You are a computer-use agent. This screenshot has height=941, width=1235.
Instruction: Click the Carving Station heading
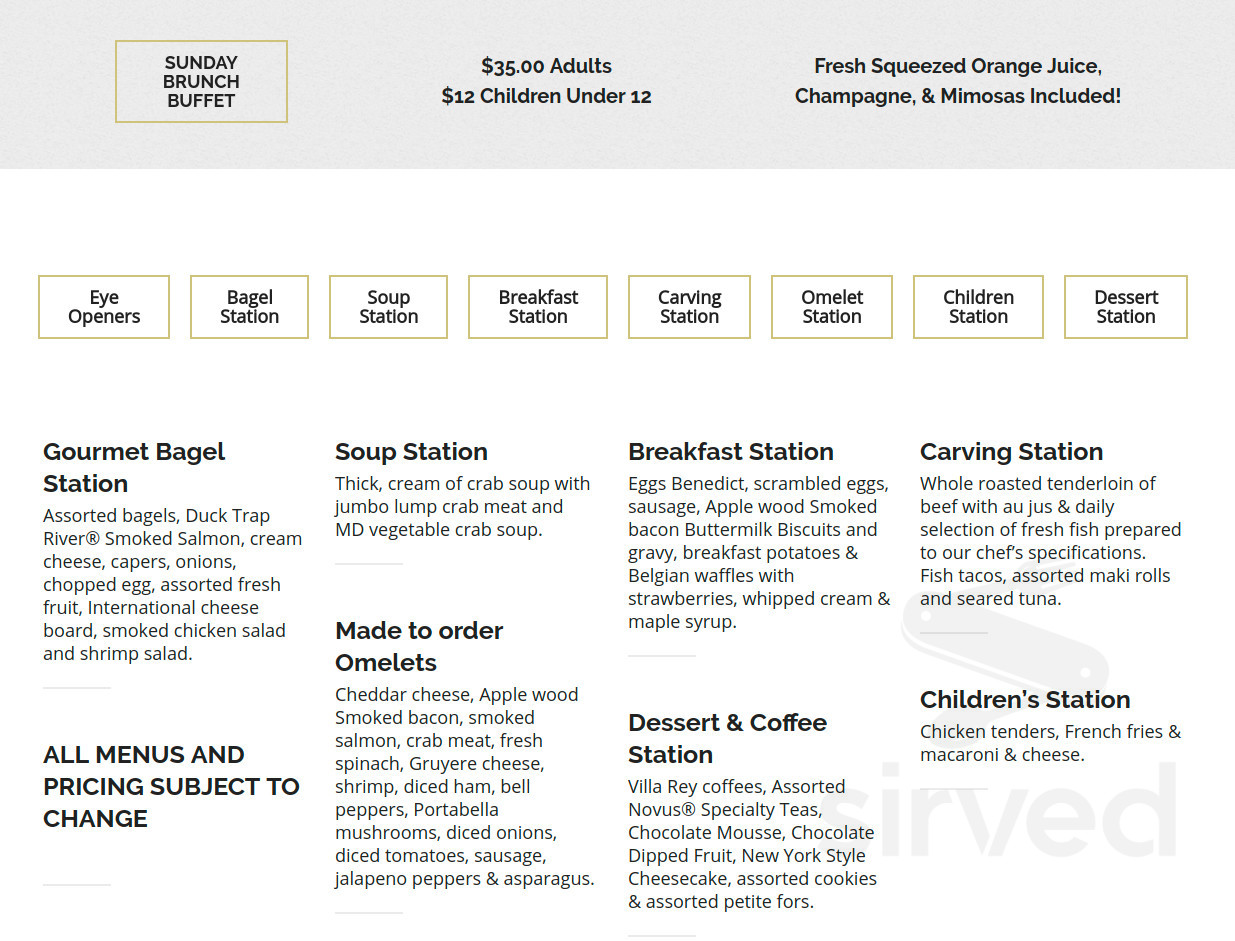coord(1011,451)
